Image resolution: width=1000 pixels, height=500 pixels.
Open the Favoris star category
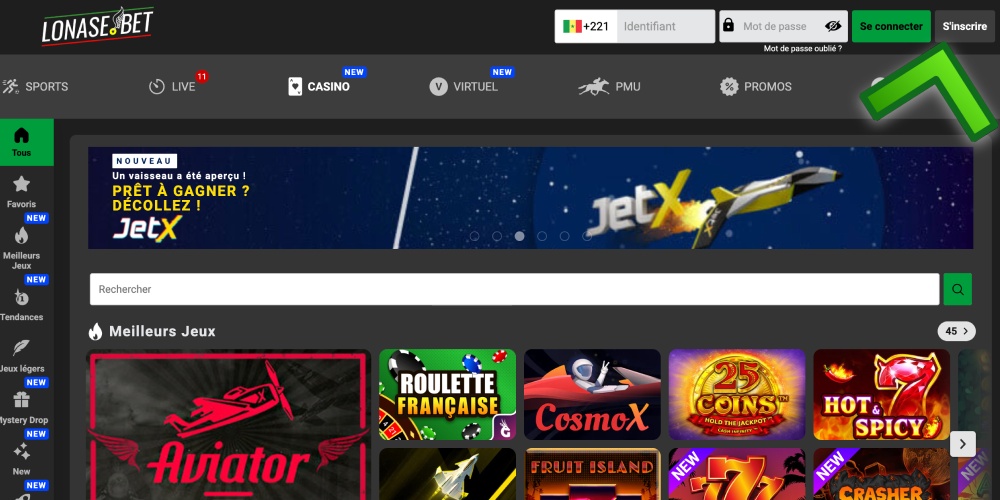(22, 192)
